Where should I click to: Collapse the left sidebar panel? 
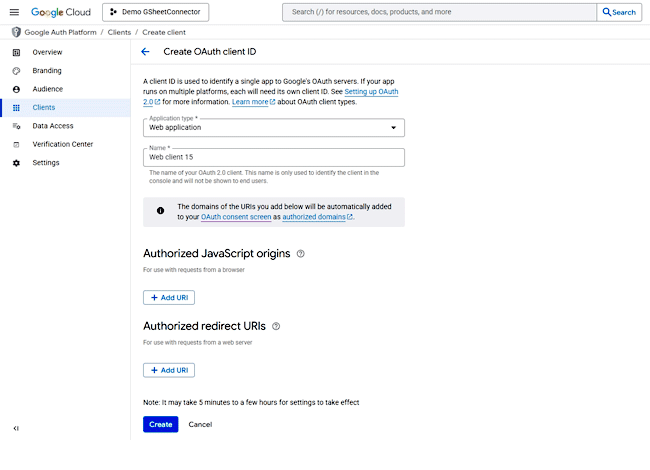(16, 428)
